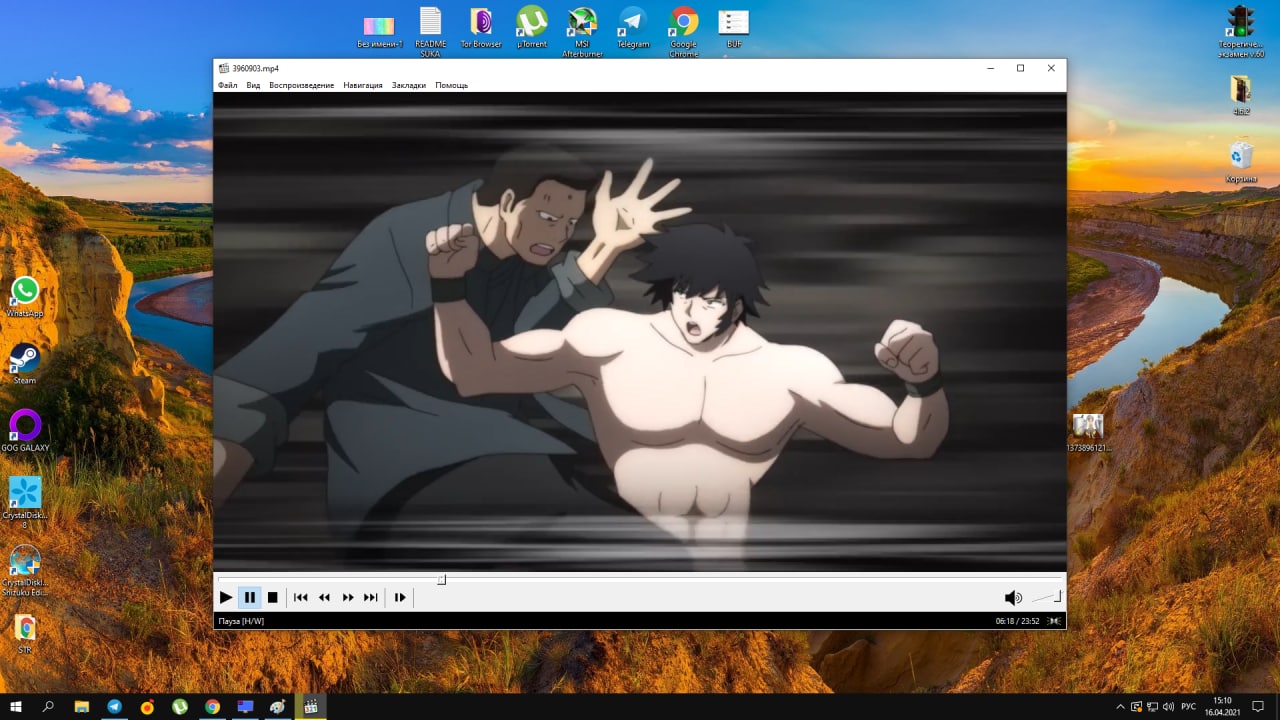The width and height of the screenshot is (1280, 720).
Task: Open system tray volume control
Action: 1169,706
